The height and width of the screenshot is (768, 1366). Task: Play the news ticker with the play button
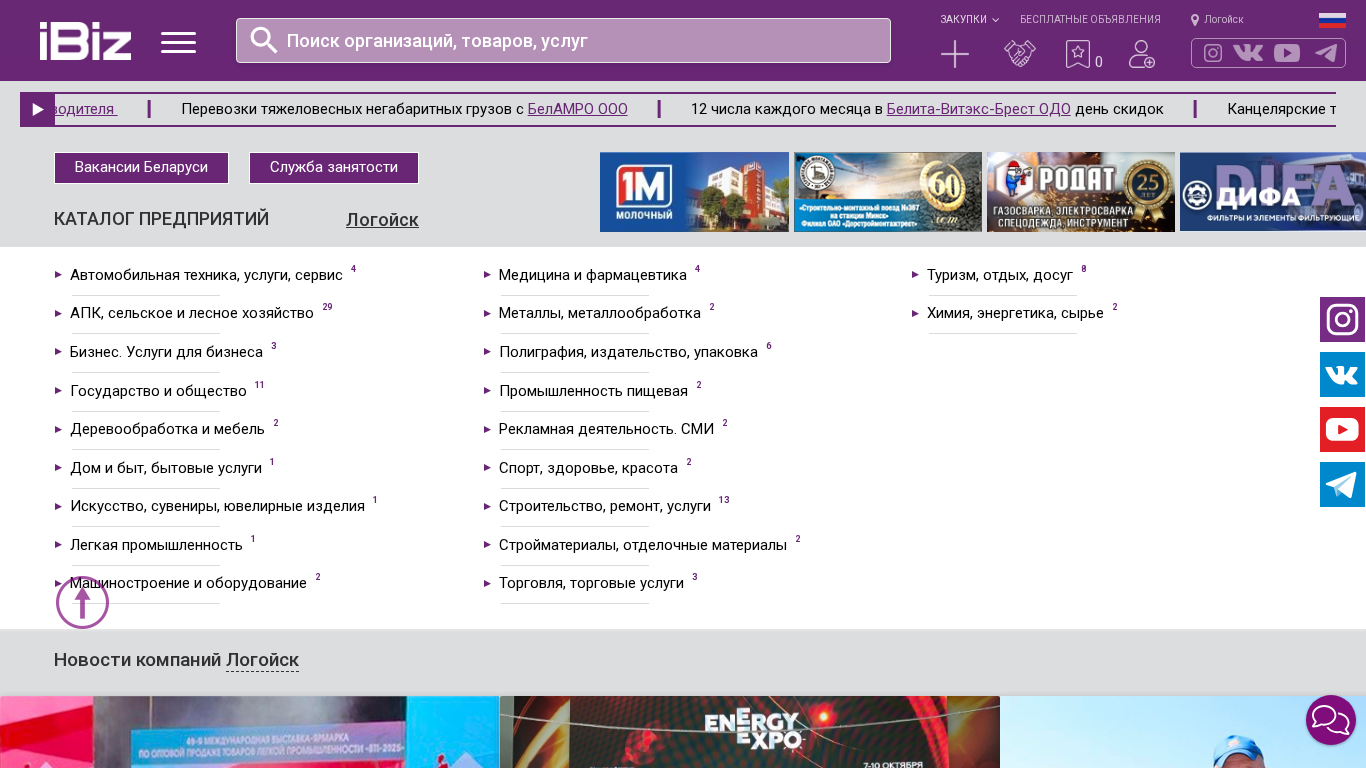coord(38,110)
